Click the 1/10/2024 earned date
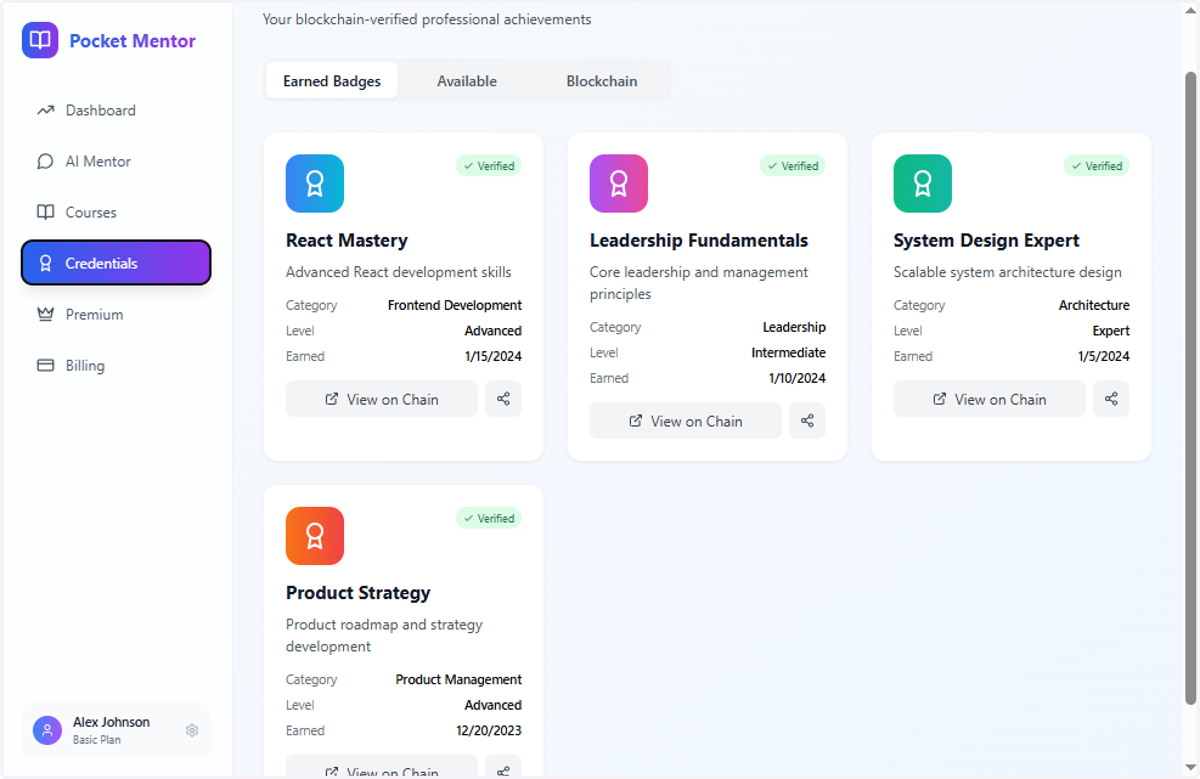Image resolution: width=1200 pixels, height=779 pixels. coord(797,378)
